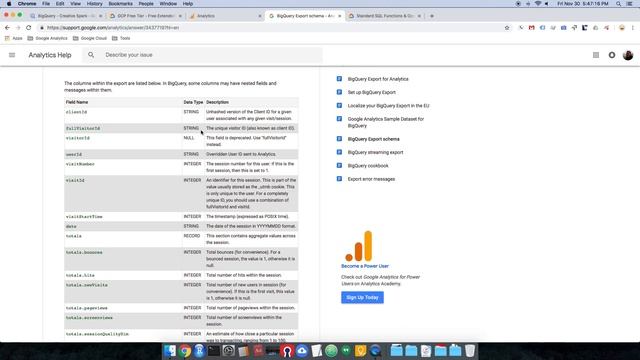Screen dimensions: 640x360
Task: Open BigQuery streaming export article
Action: pos(375,153)
